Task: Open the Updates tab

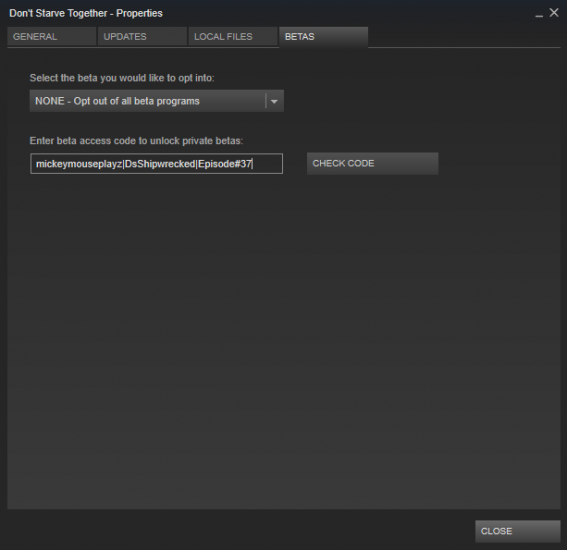Action: click(142, 37)
